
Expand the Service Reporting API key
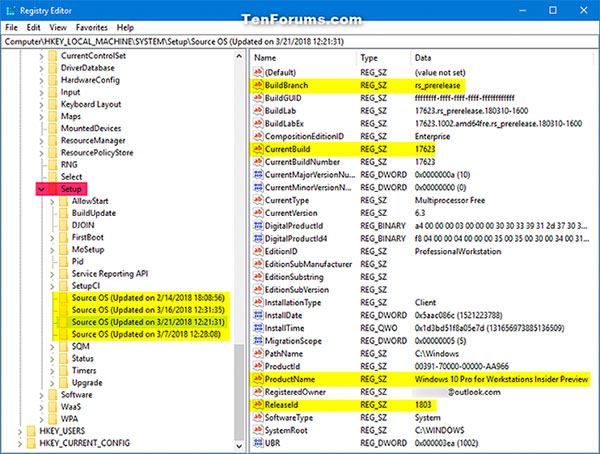52,274
